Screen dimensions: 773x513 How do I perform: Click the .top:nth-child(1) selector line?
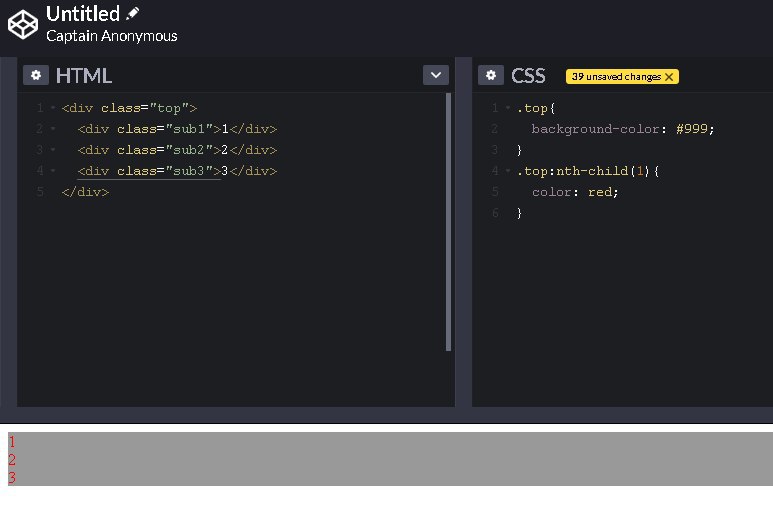(588, 171)
